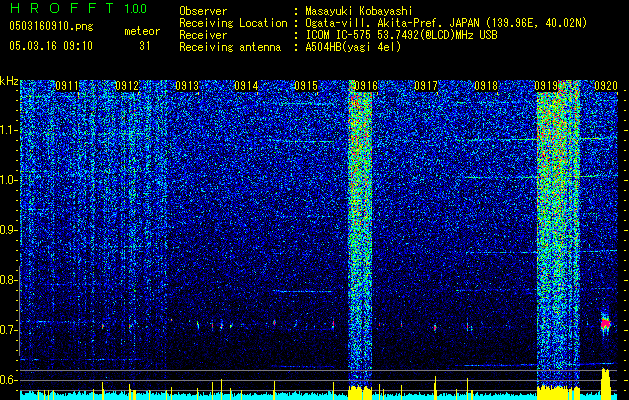Click the 0.7 kHz axis label
This screenshot has width=629, height=400.
9,330
